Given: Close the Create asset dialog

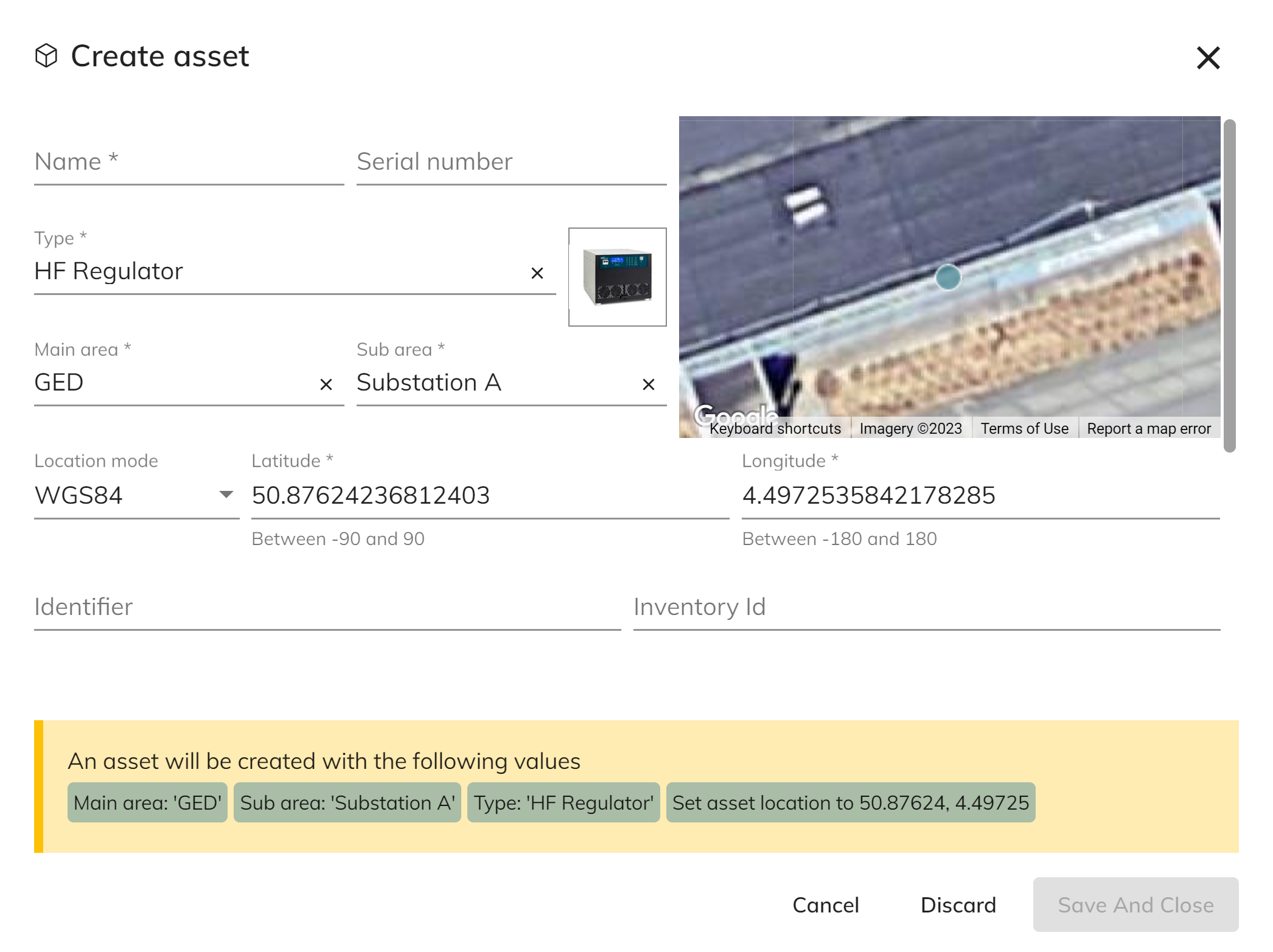Looking at the screenshot, I should click(x=1208, y=58).
